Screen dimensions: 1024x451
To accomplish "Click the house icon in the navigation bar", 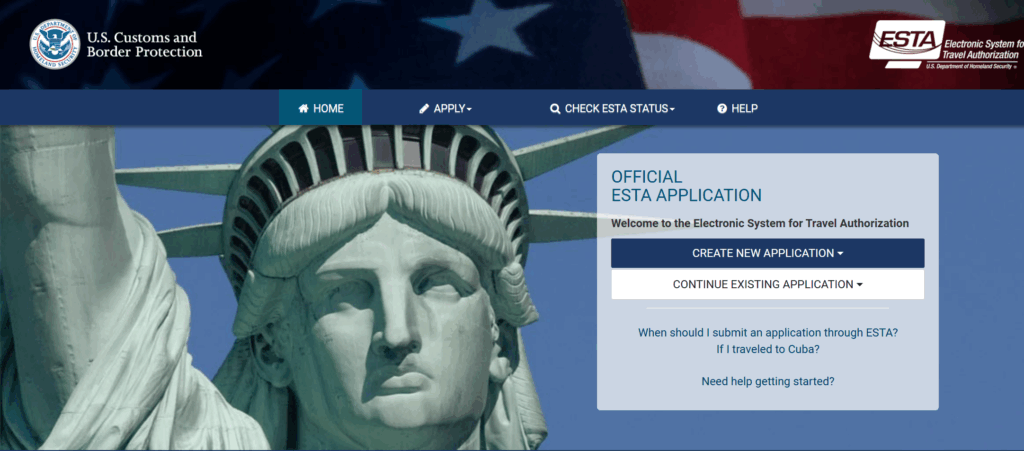I will (303, 108).
